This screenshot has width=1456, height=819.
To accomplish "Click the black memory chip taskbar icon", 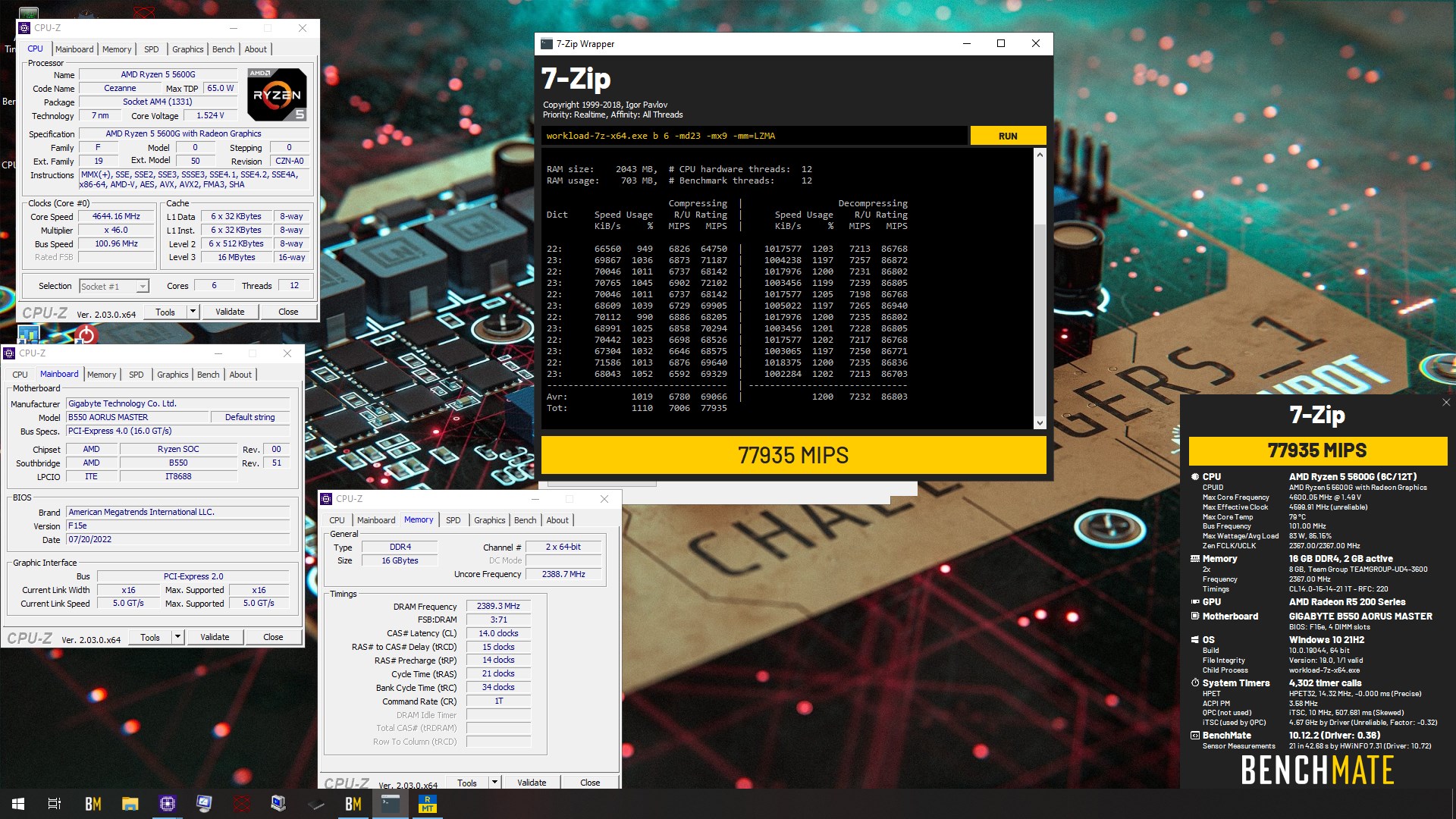I will pos(315,804).
